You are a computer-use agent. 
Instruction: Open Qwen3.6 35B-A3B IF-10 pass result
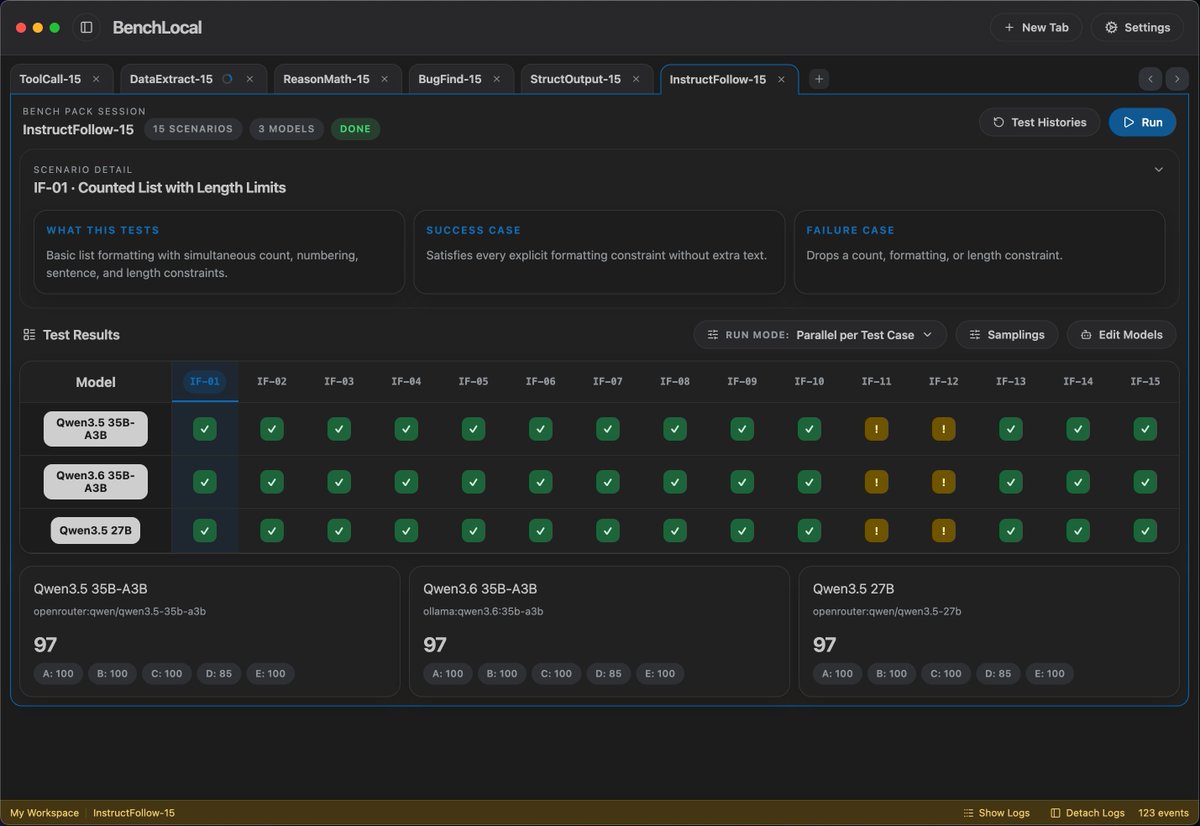point(809,482)
